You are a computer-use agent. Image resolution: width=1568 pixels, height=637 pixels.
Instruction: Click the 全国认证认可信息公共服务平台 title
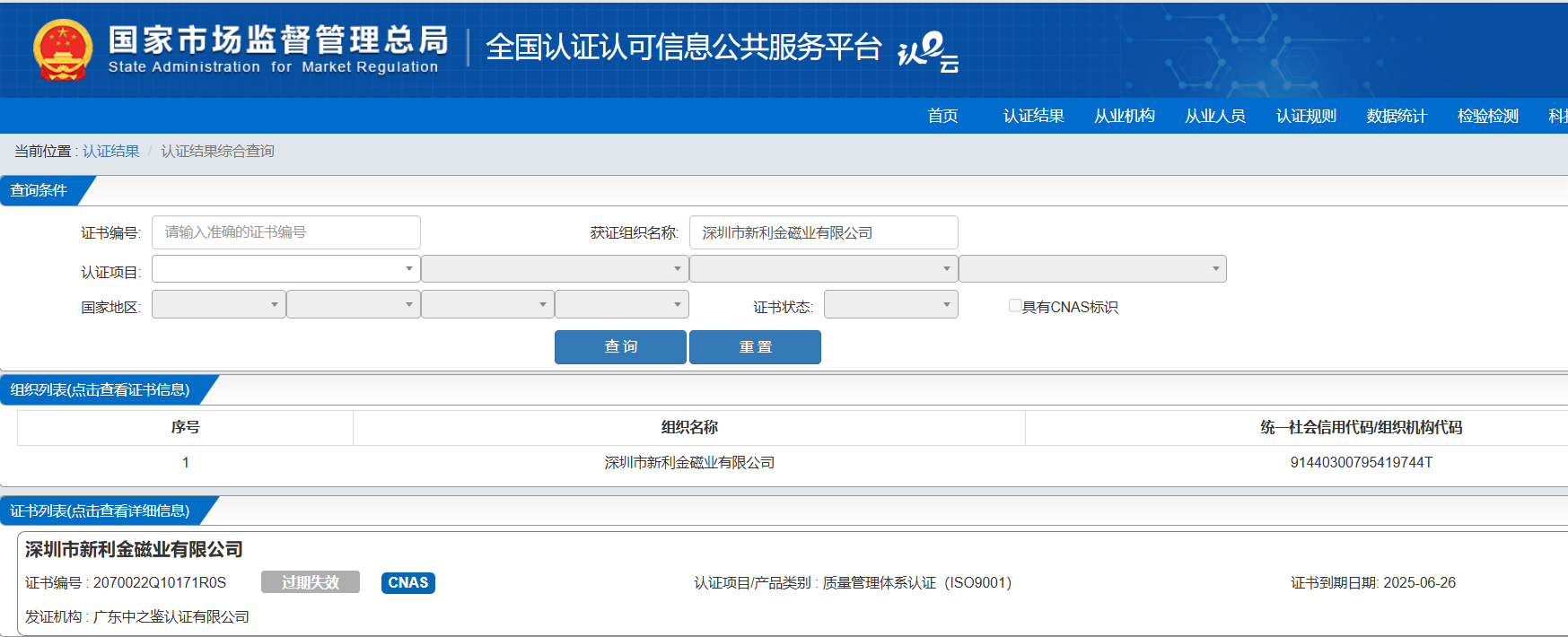tap(683, 47)
